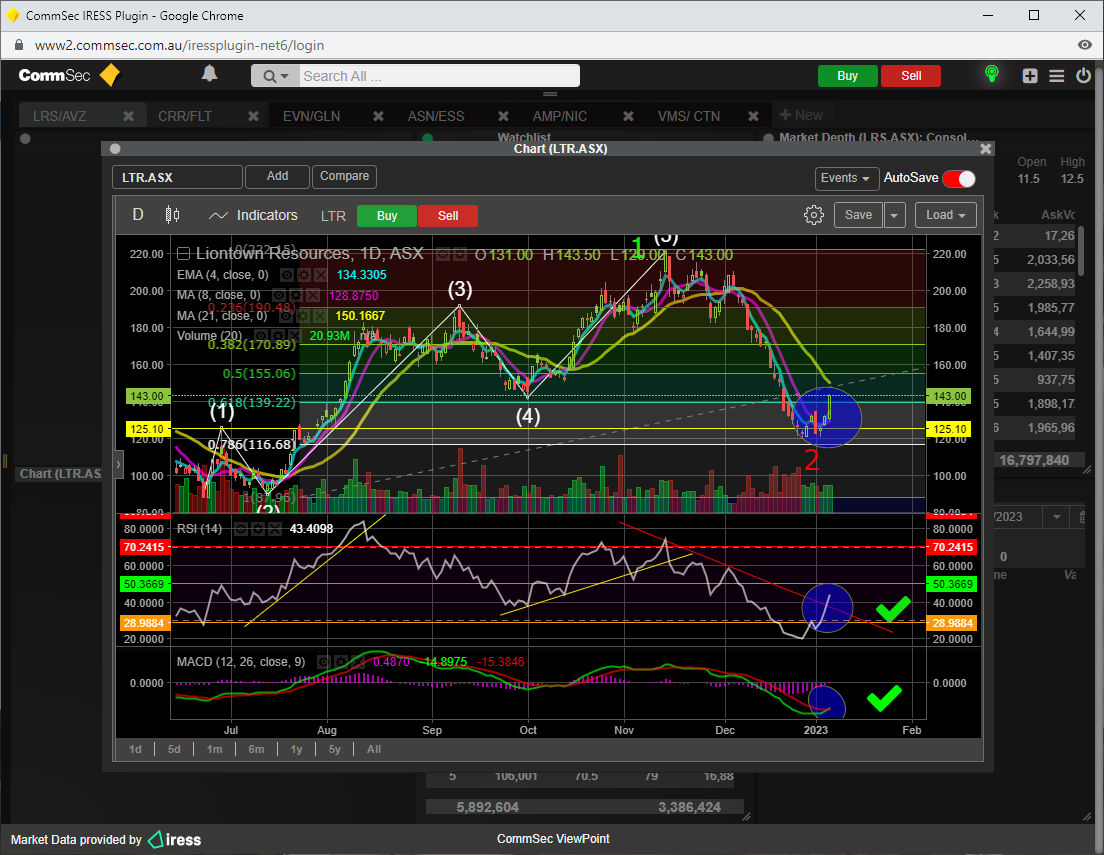Switch to the EVN/GLN tab
Screen dimensions: 1104x855
pos(311,116)
